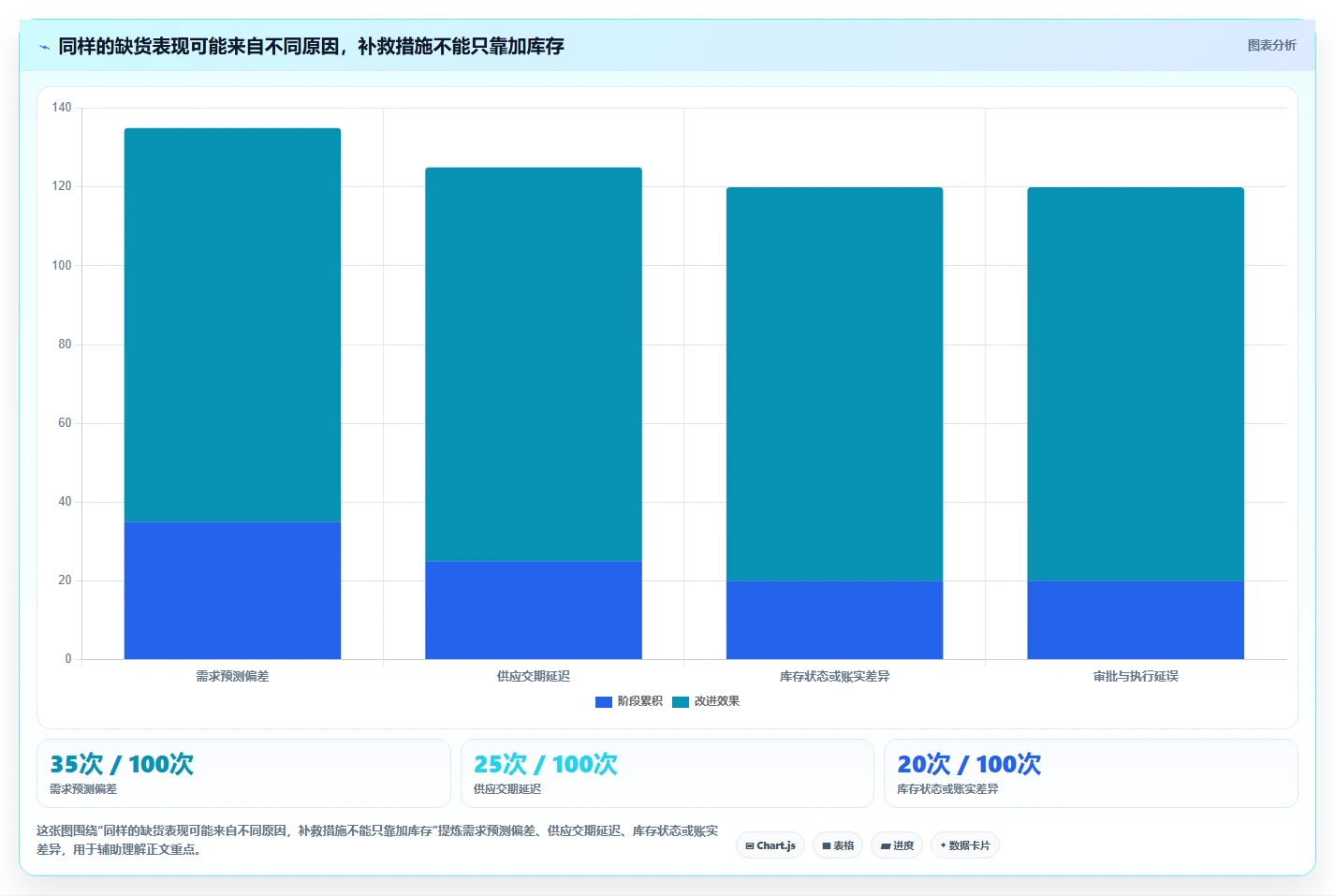Open the 35次 / 100次 data card
The width and height of the screenshot is (1335, 896).
[243, 773]
